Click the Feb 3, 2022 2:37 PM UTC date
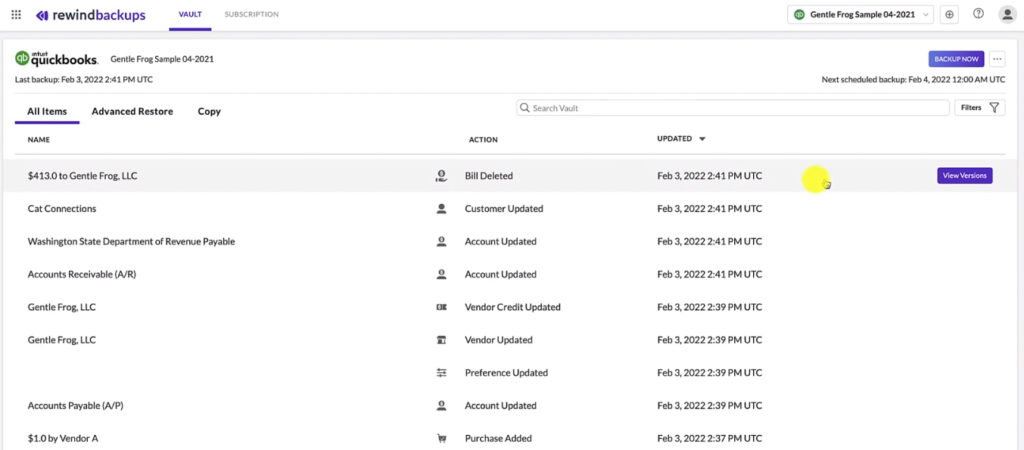Screen dimensions: 1024x450 pyautogui.click(x=709, y=438)
